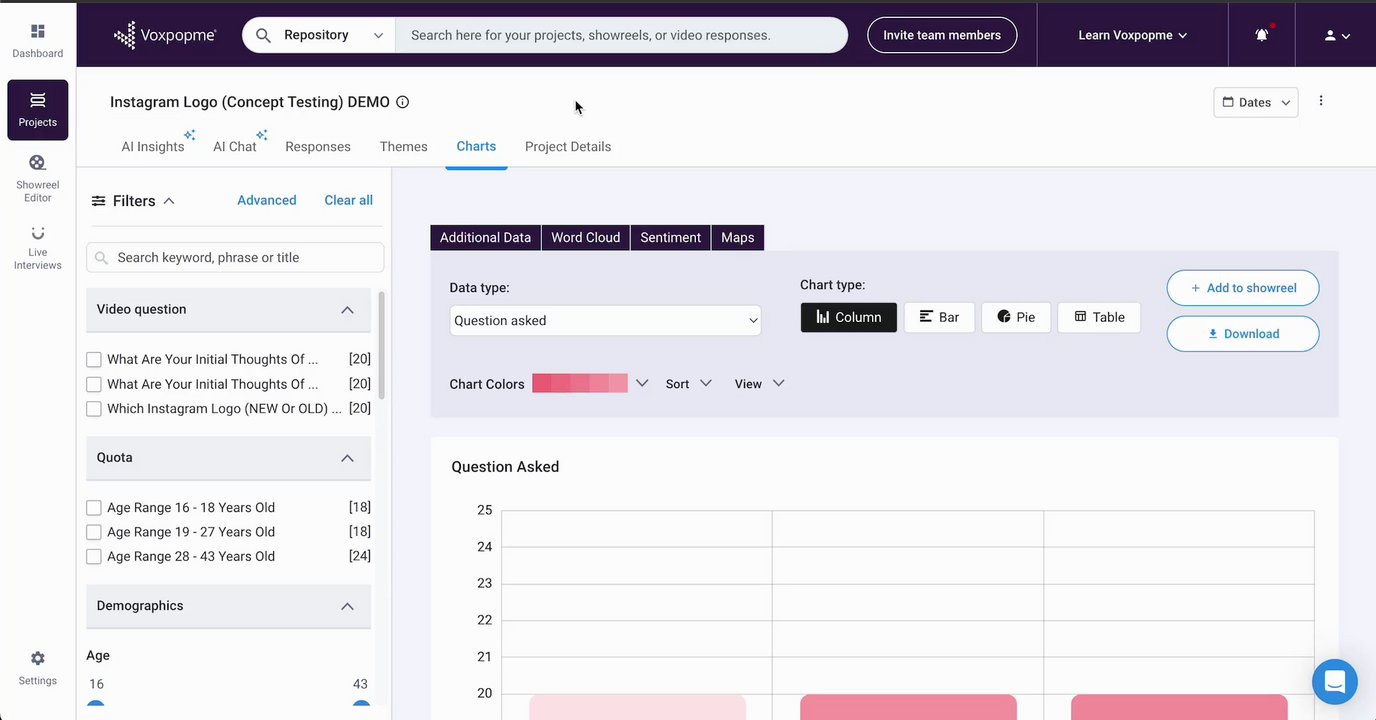The width and height of the screenshot is (1376, 720).
Task: Check Age Range 28 - 43 Years Old
Action: pos(94,557)
